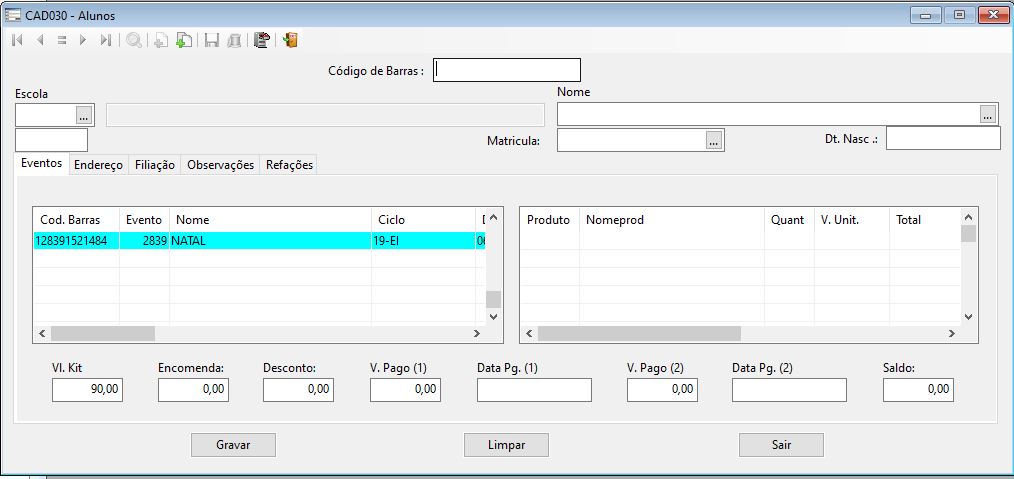The width and height of the screenshot is (1014, 479).
Task: Click the next record arrow
Action: click(83, 41)
